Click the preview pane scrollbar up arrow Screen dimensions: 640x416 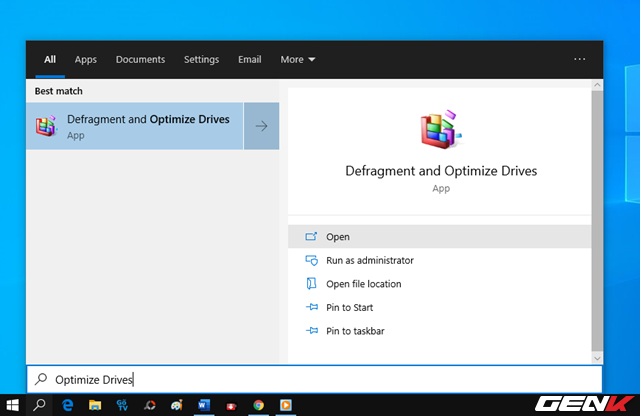[x=597, y=85]
